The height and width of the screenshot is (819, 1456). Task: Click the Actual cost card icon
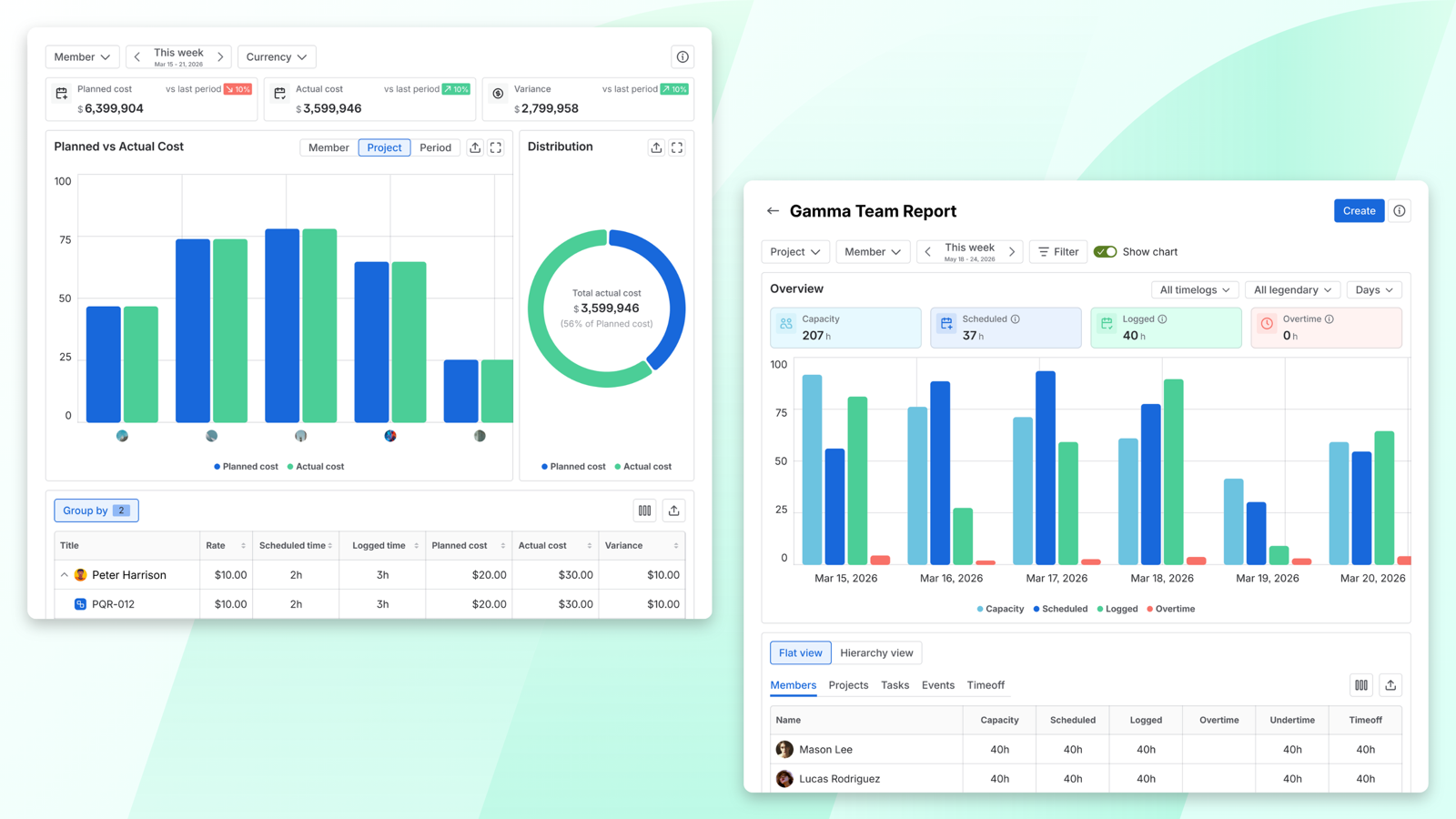coord(280,94)
